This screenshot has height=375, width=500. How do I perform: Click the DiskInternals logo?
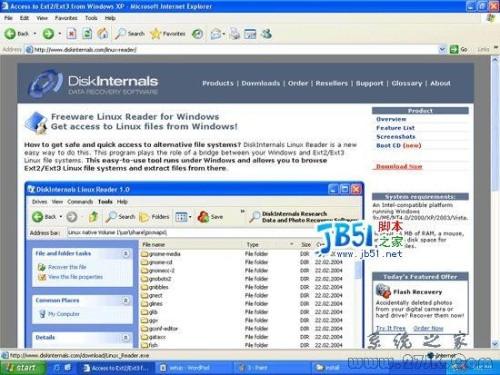click(x=93, y=84)
